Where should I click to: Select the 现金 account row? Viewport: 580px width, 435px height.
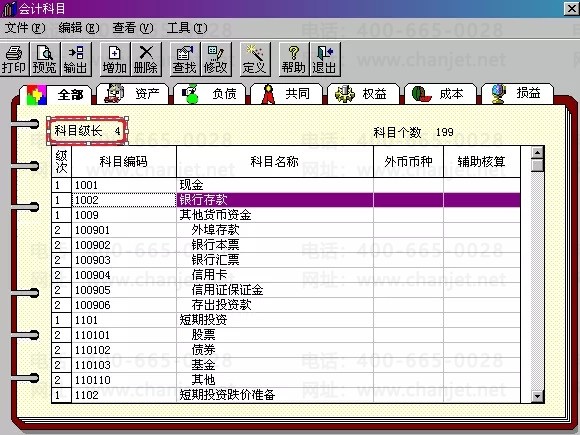click(x=286, y=185)
